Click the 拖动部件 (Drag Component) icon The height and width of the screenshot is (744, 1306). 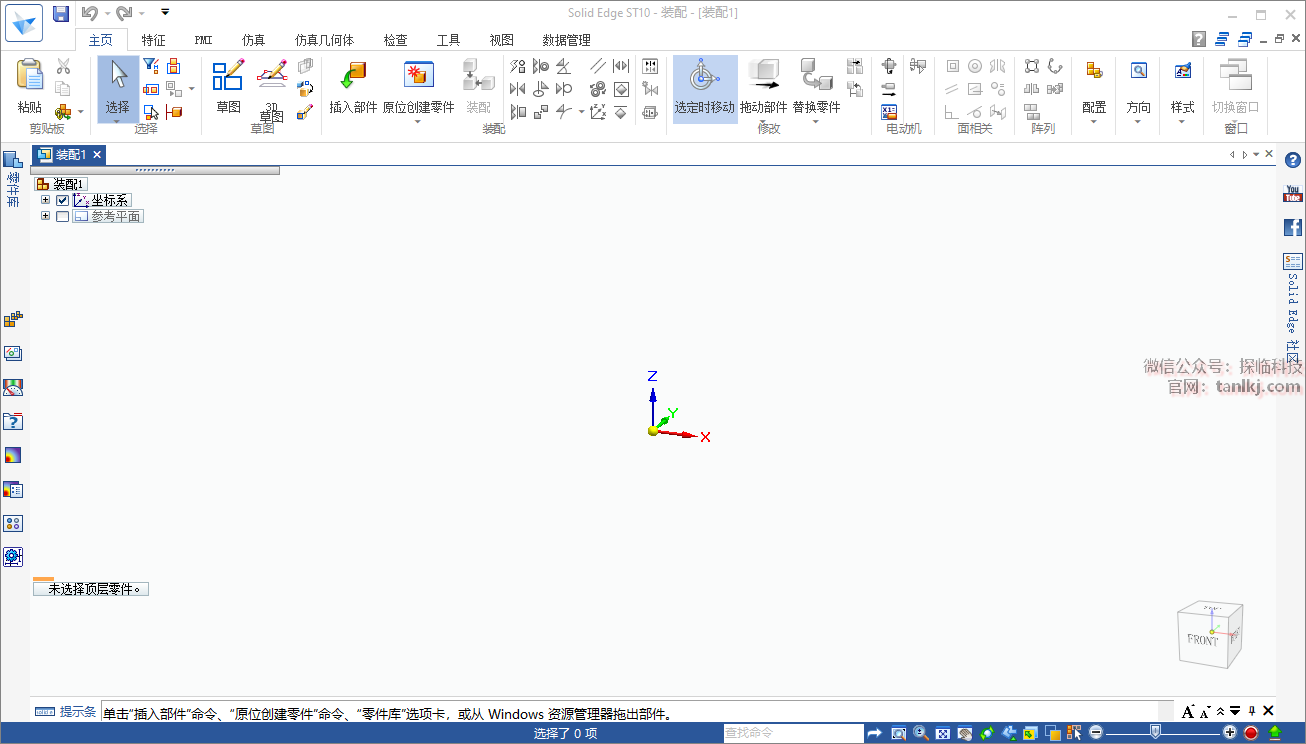point(764,76)
